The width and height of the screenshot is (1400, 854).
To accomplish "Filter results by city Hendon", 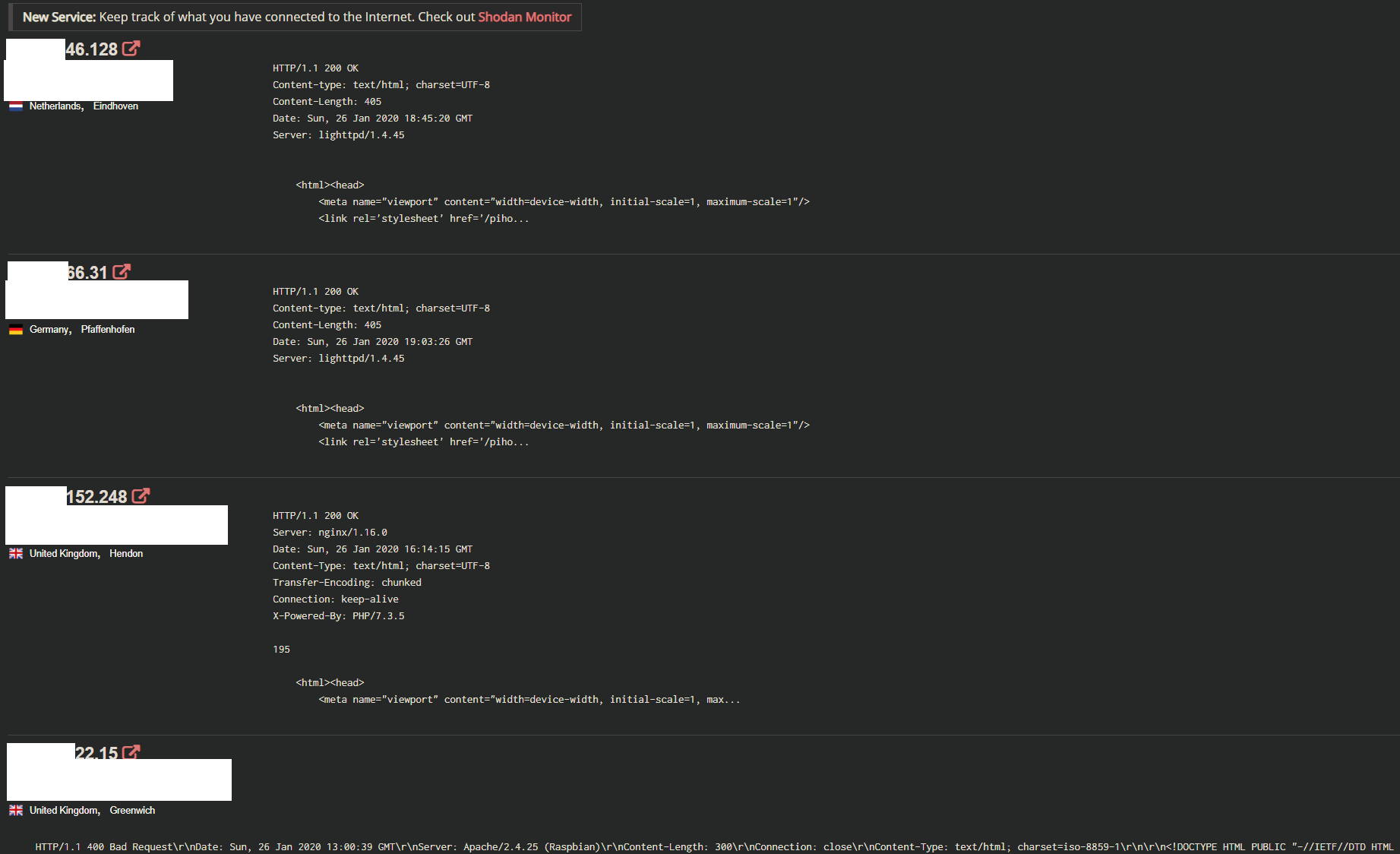I will click(126, 554).
